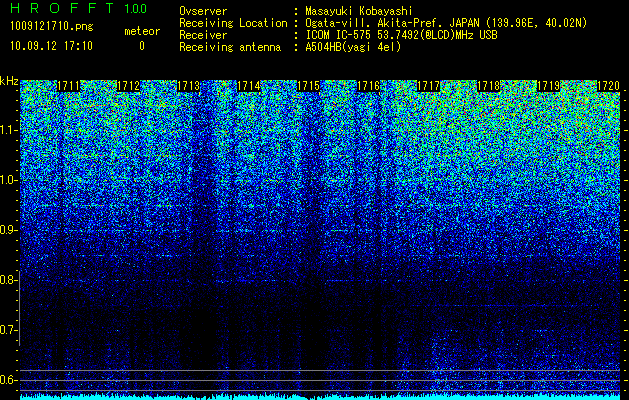Click the 0.7 frequency axis label
629x400 pixels.
point(8,330)
